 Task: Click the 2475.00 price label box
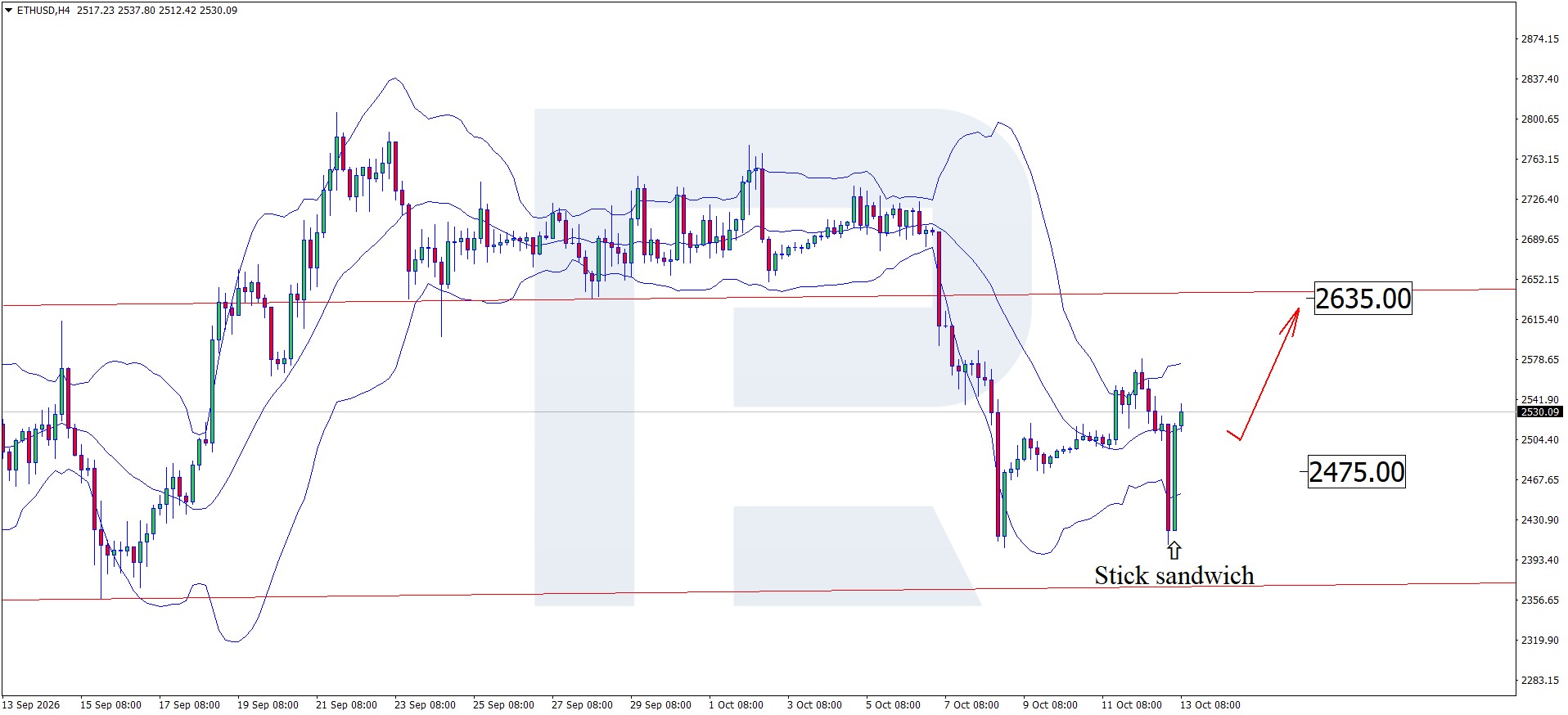tap(1357, 472)
